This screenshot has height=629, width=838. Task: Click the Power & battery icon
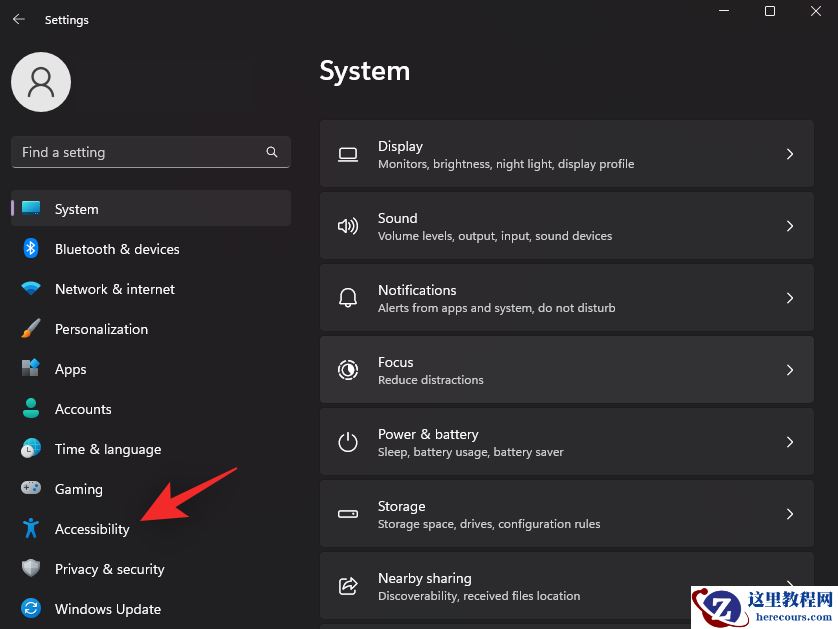click(x=347, y=442)
